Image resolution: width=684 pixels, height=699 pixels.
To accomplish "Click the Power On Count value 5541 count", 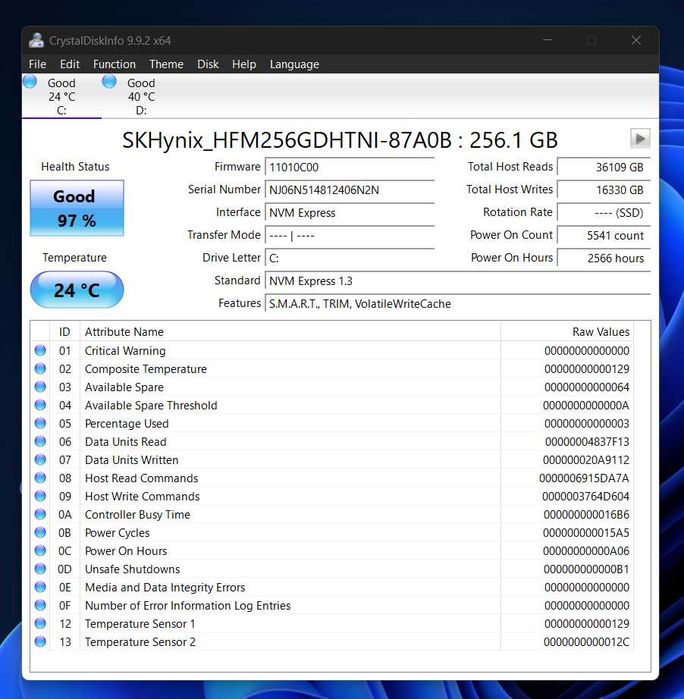I will click(x=604, y=235).
